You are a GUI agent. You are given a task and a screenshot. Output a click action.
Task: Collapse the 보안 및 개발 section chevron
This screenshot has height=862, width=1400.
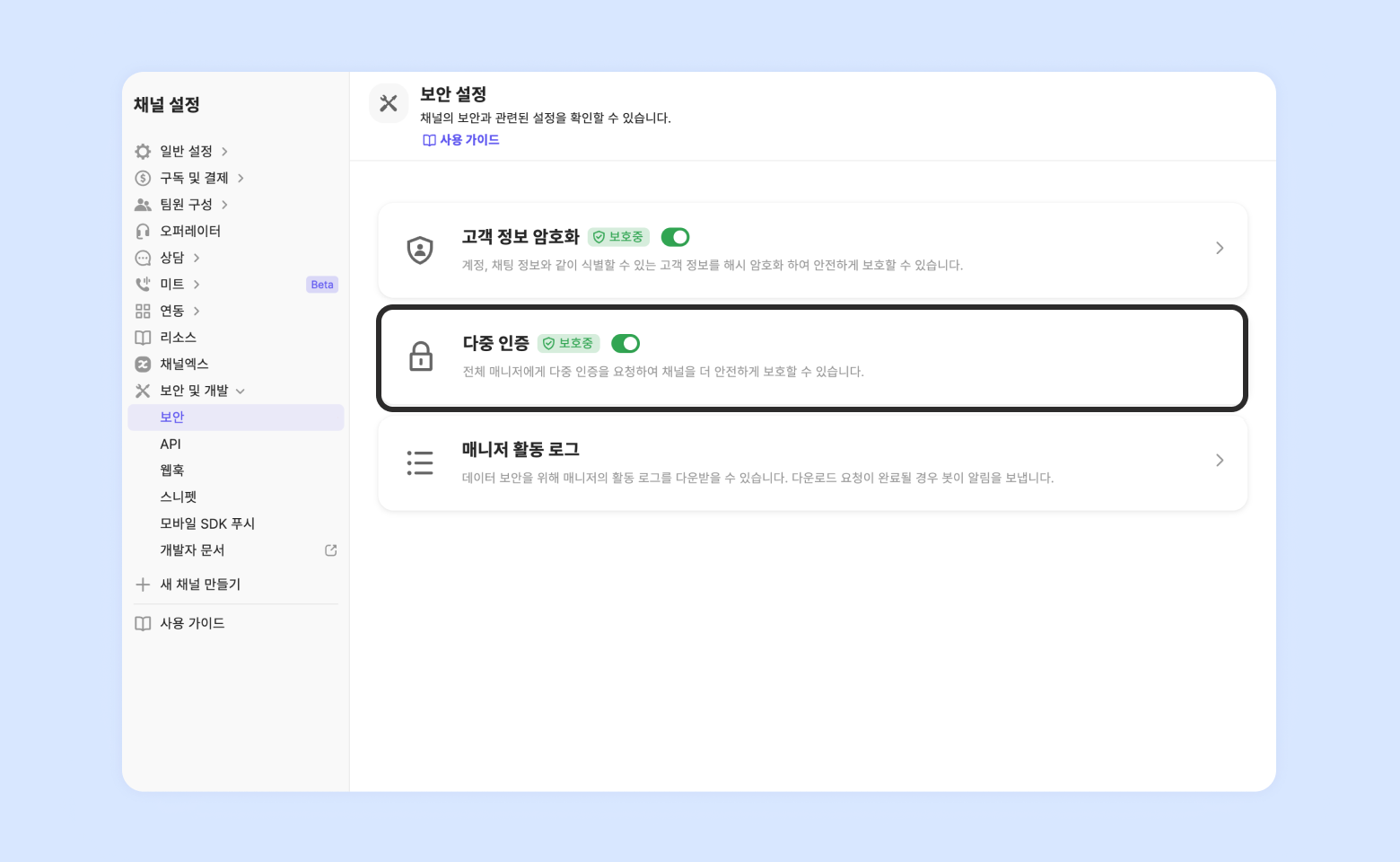pos(241,391)
